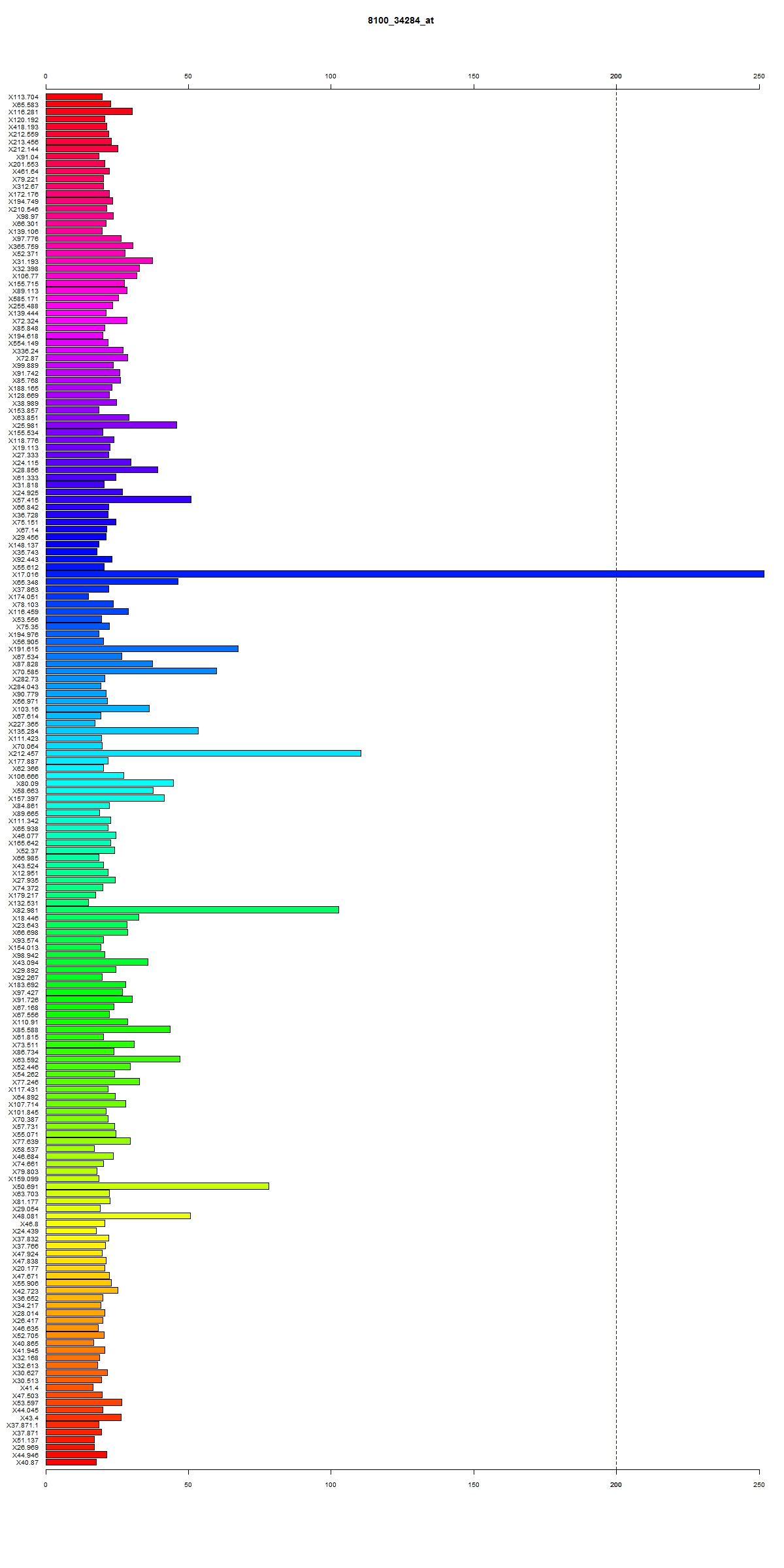The height and width of the screenshot is (1568, 784).
Task: Select the X103.16 row label
Action: [25, 710]
